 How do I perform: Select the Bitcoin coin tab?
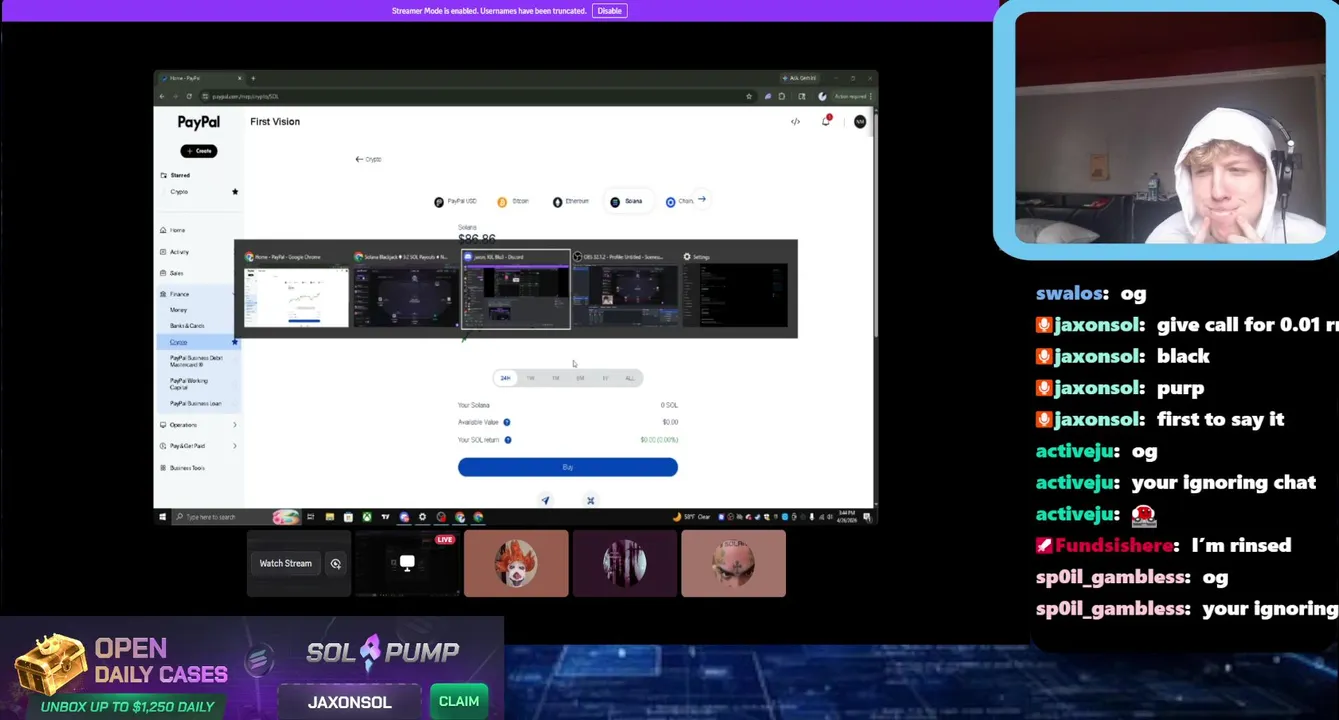[x=513, y=202]
